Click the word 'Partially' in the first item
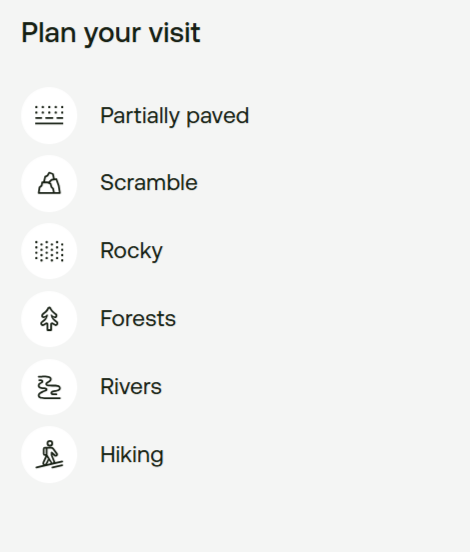Viewport: 470px width, 552px height. pos(140,116)
